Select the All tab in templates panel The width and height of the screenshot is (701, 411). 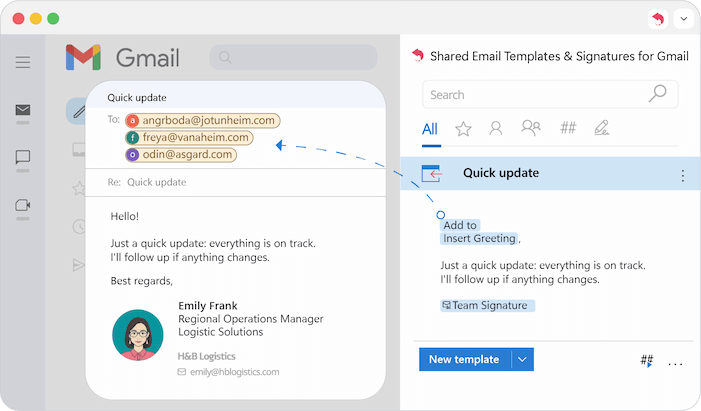click(430, 129)
